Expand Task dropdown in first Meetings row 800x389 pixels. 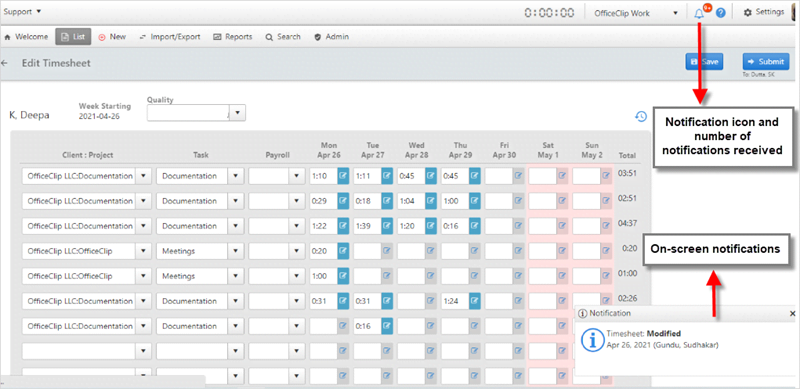click(x=235, y=251)
